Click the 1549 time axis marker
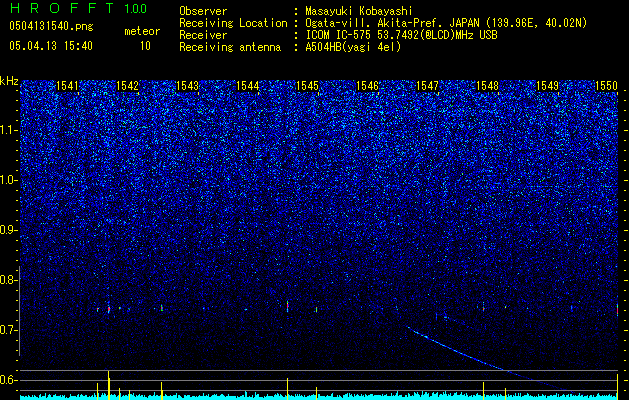The height and width of the screenshot is (400, 629). click(548, 86)
